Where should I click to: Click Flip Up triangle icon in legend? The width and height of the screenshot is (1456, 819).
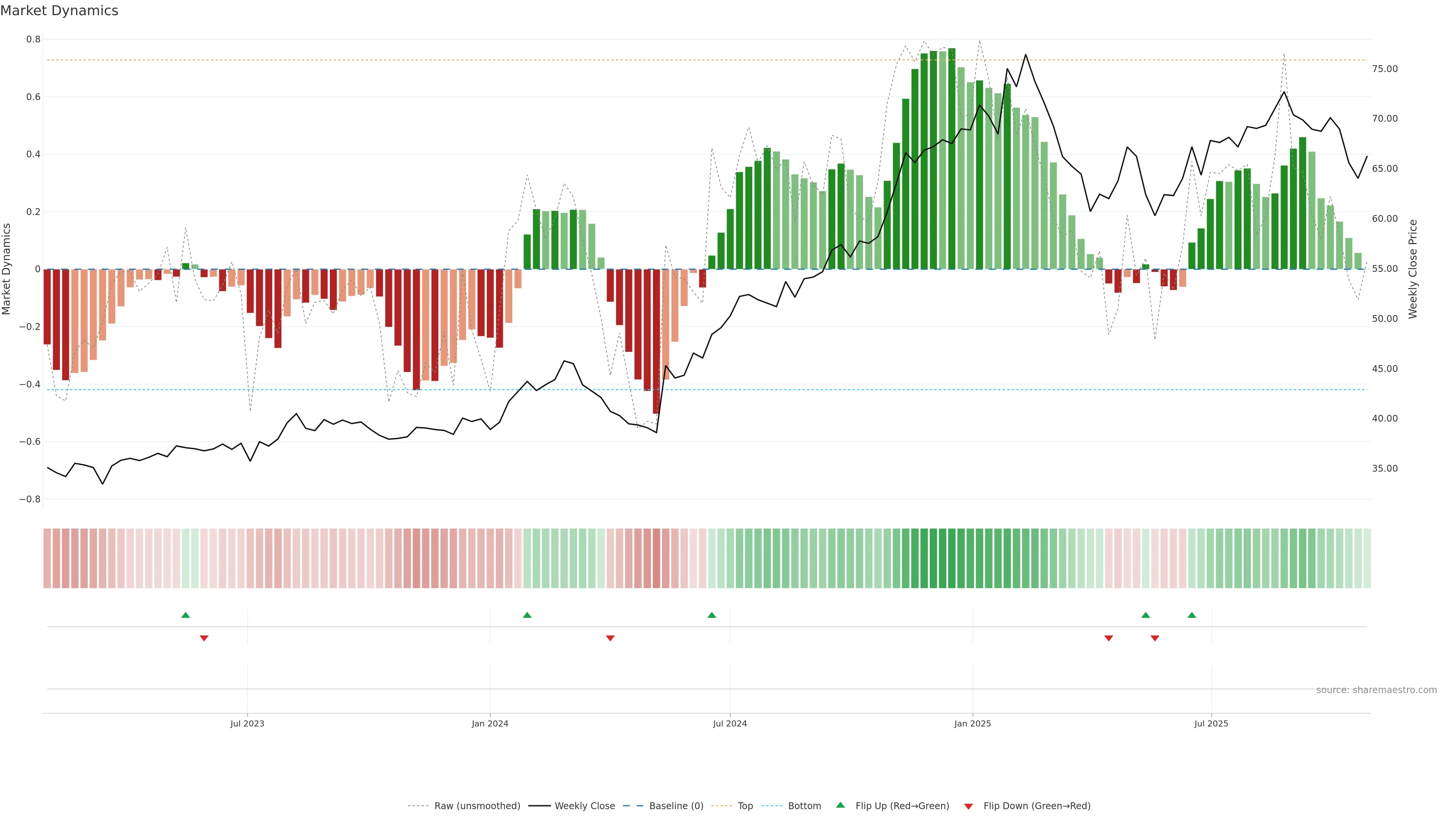[841, 805]
